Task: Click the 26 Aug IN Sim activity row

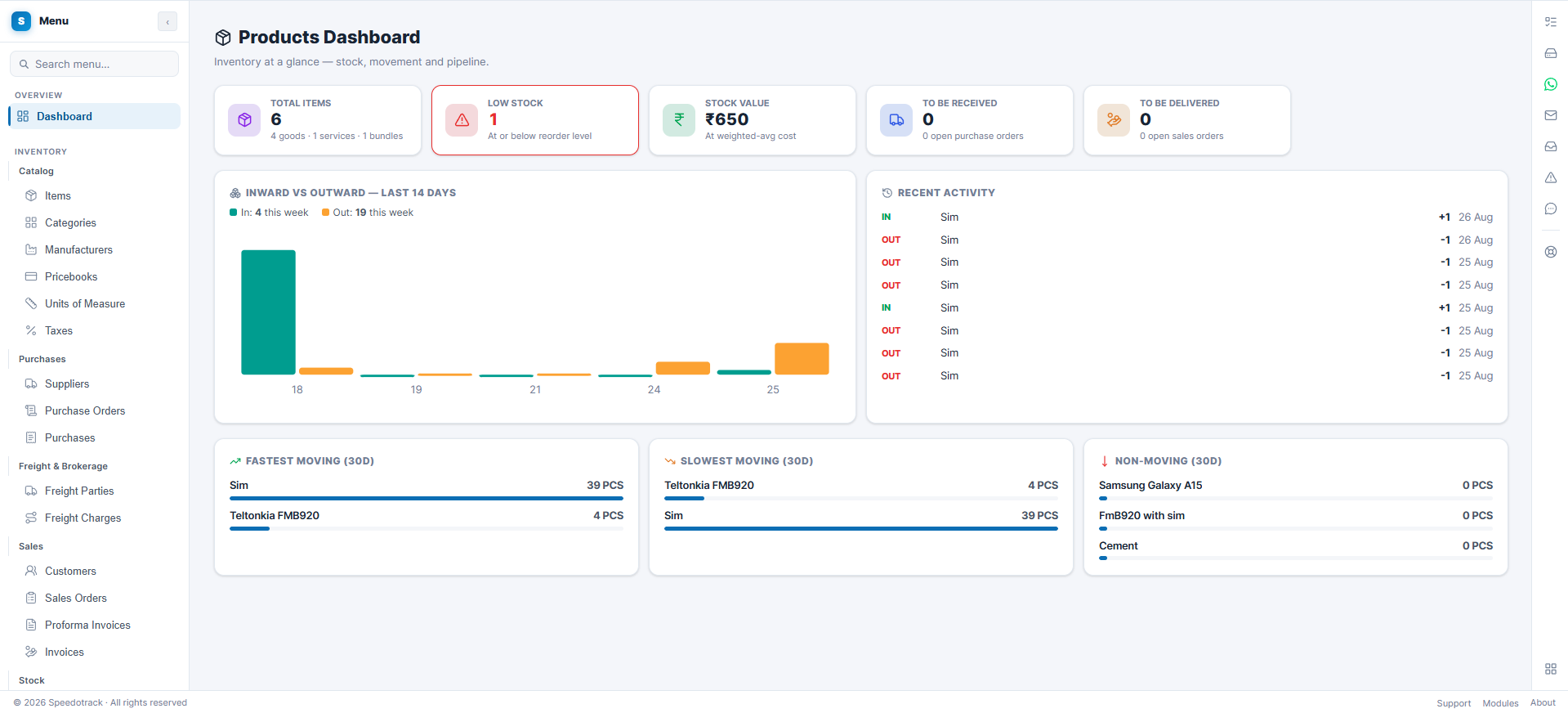Action: coord(1187,217)
